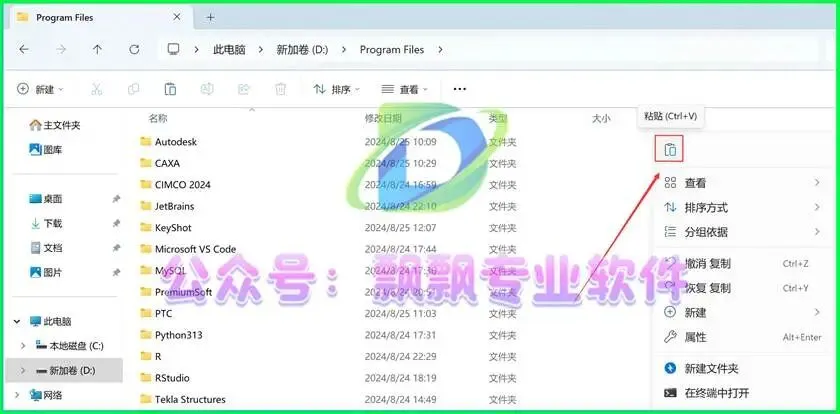Click the Delete trash toolbar icon
This screenshot has height=414, width=840.
pyautogui.click(x=280, y=89)
